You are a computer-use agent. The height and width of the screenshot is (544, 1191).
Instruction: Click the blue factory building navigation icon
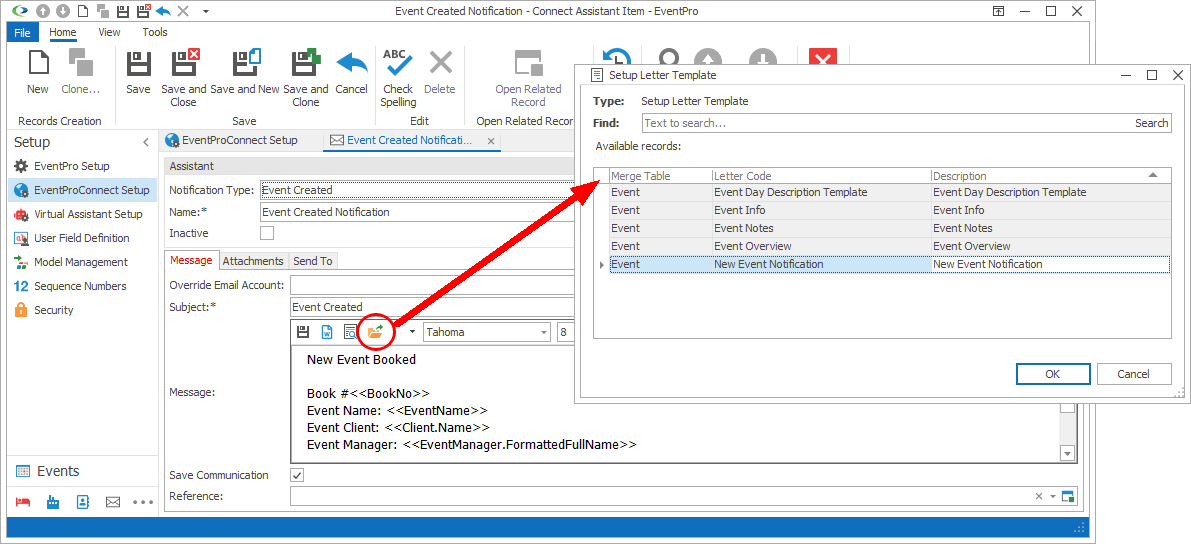pos(53,502)
